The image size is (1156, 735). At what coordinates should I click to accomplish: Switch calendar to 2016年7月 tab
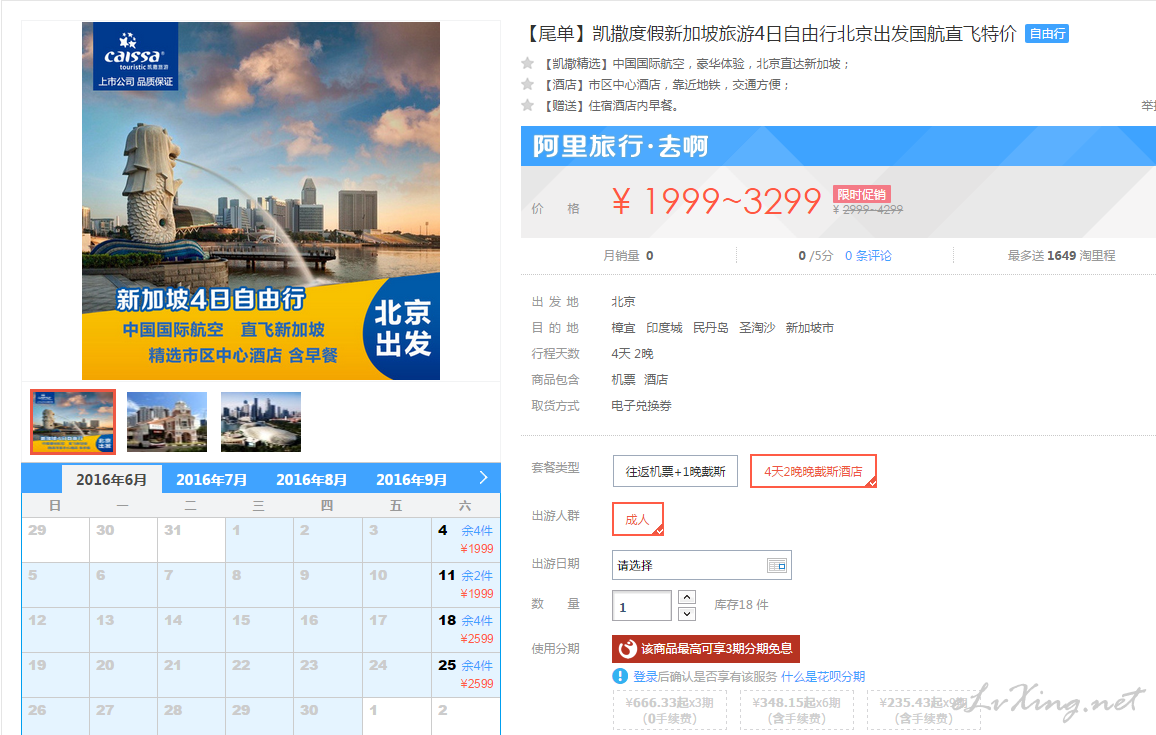(212, 479)
